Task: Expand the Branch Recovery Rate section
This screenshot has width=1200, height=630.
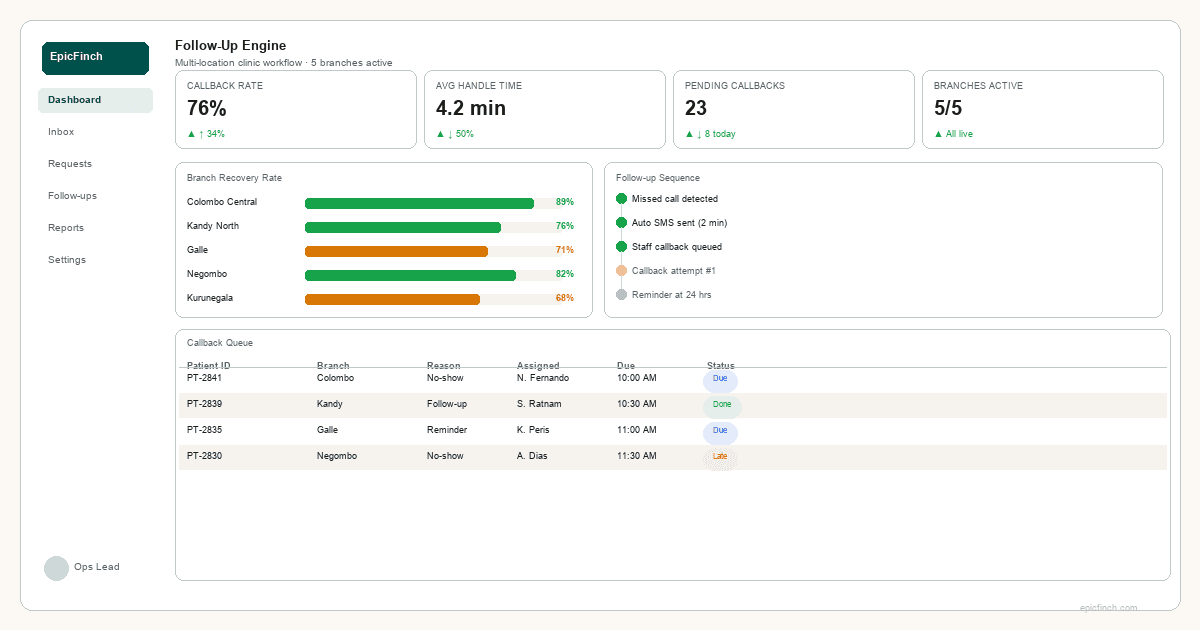Action: pos(231,178)
